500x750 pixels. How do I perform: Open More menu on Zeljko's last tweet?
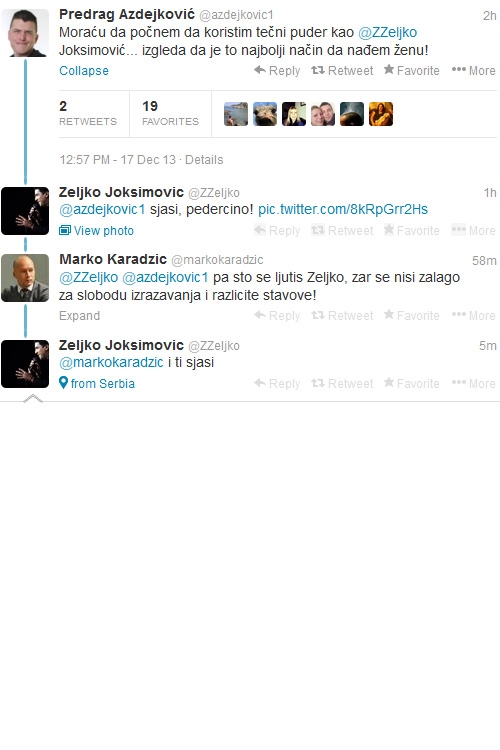coord(474,384)
